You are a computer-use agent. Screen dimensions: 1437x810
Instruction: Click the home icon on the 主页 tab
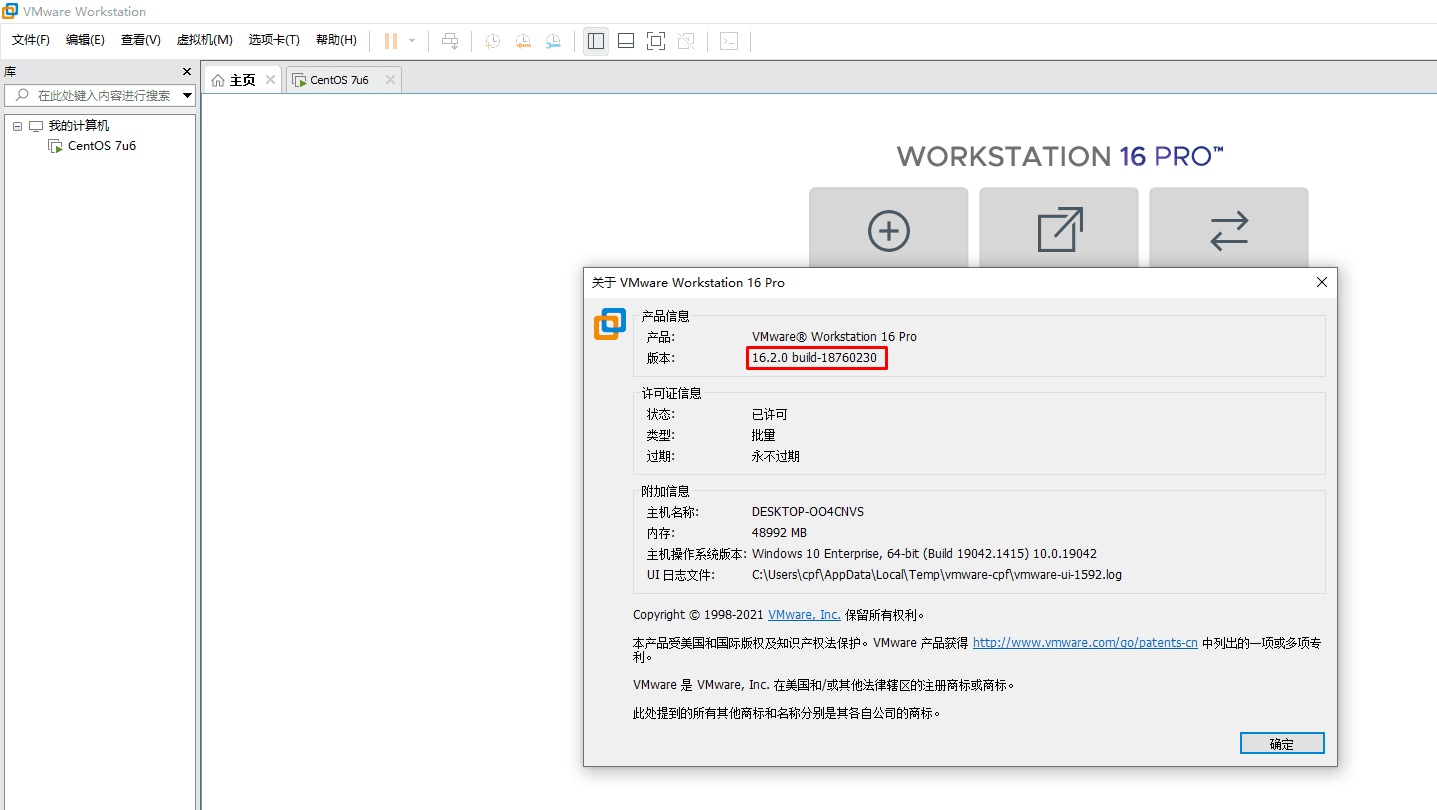click(x=218, y=80)
